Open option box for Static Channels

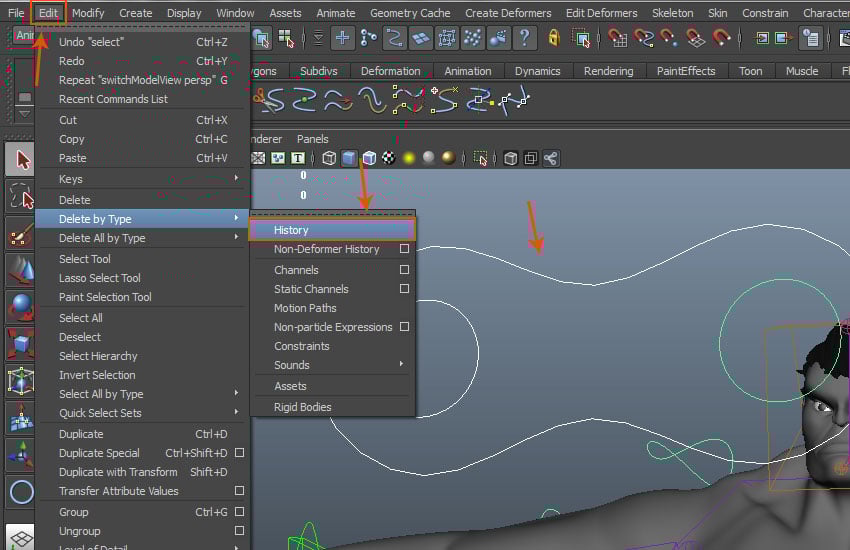pyautogui.click(x=405, y=289)
